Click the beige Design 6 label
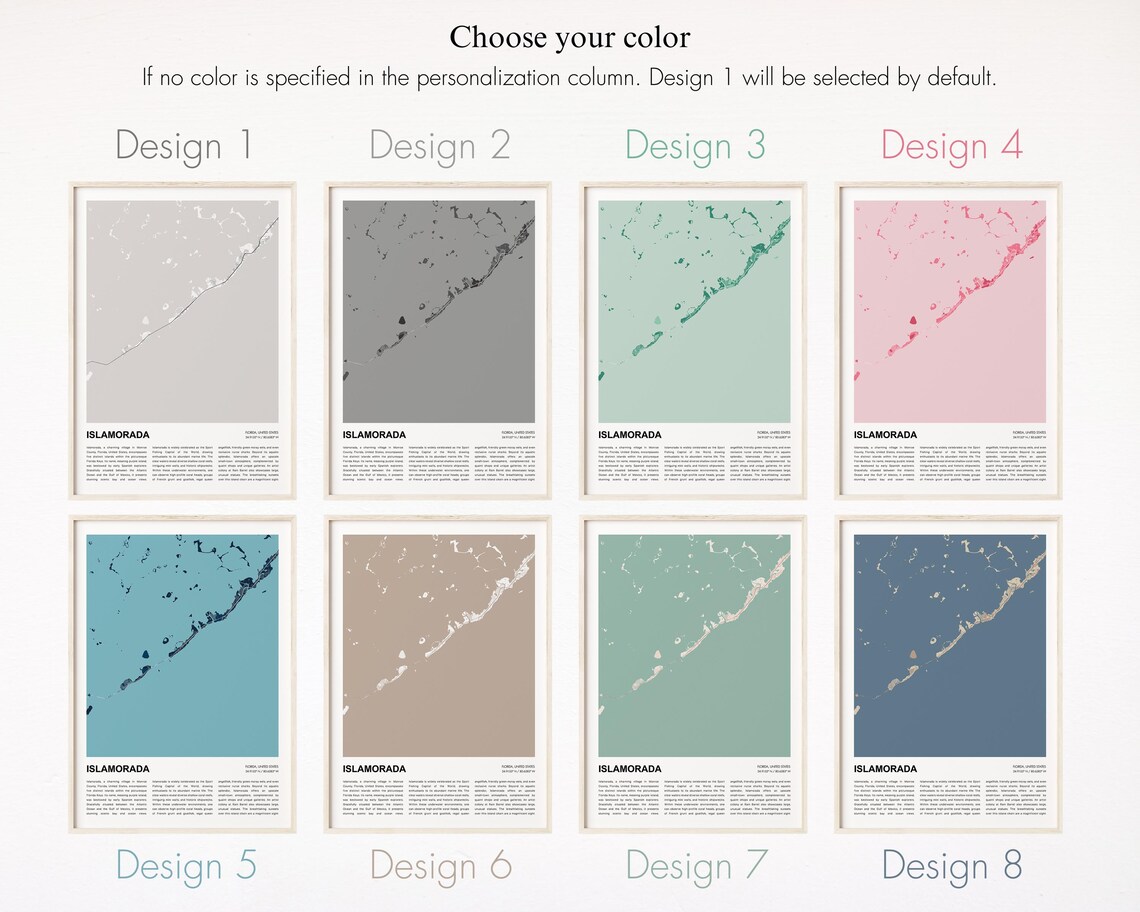The height and width of the screenshot is (912, 1140). point(441,865)
